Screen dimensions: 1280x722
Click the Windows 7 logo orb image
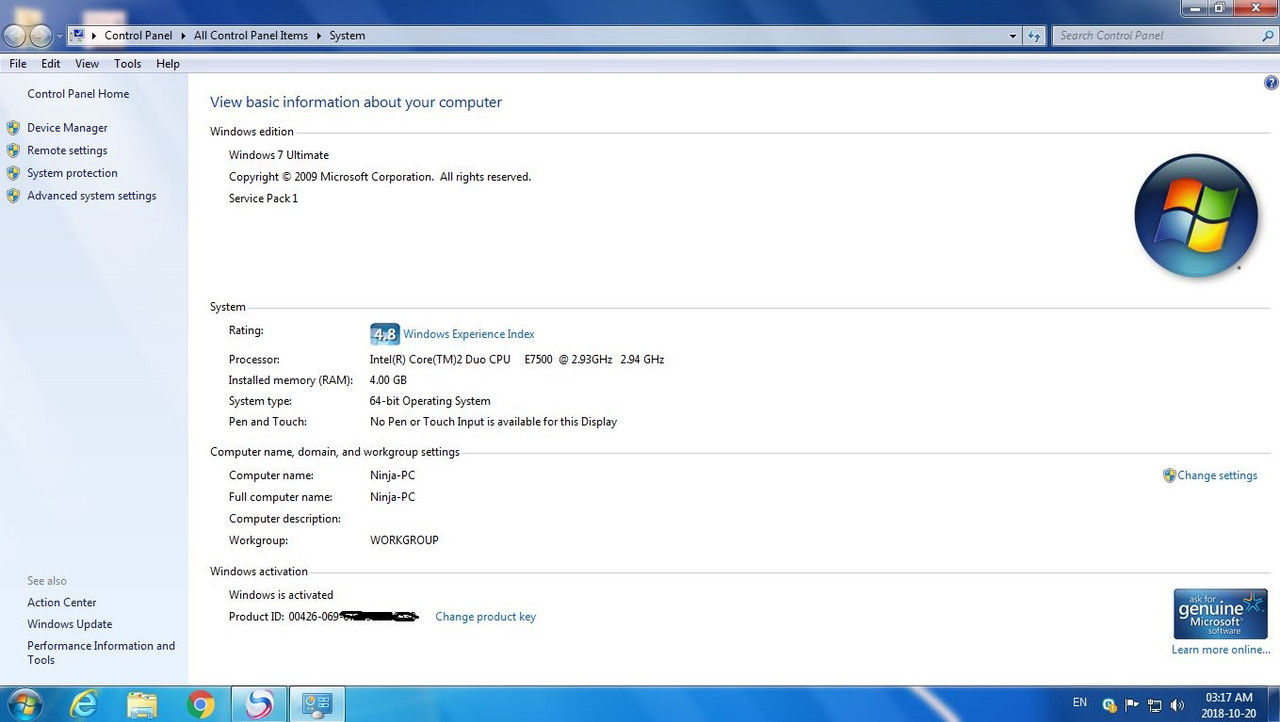[1196, 216]
